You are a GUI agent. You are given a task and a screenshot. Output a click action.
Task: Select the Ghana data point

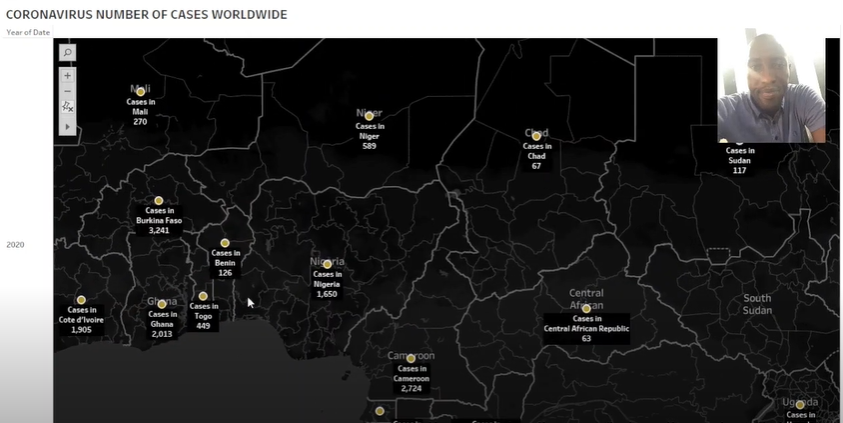point(162,304)
